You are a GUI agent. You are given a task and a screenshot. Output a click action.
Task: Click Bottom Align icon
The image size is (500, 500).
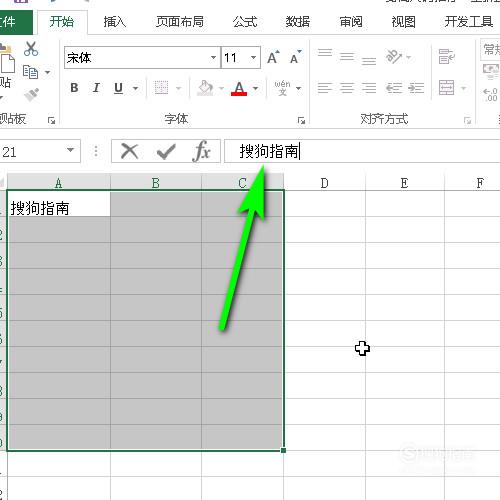(369, 60)
